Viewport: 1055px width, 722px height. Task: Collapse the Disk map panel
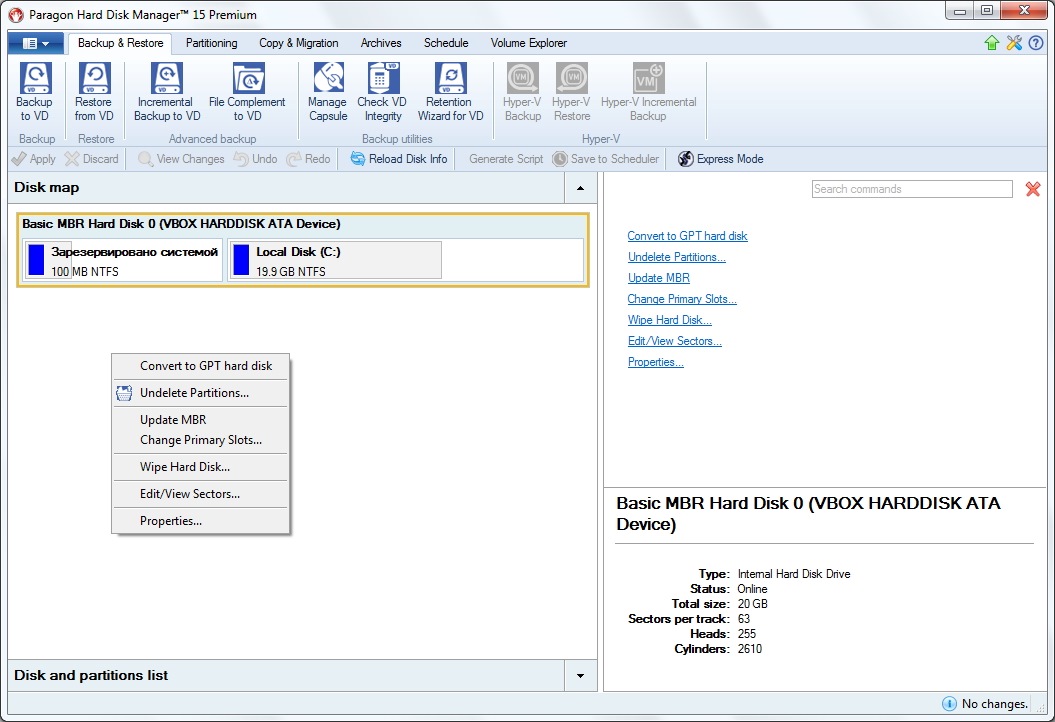click(x=580, y=188)
